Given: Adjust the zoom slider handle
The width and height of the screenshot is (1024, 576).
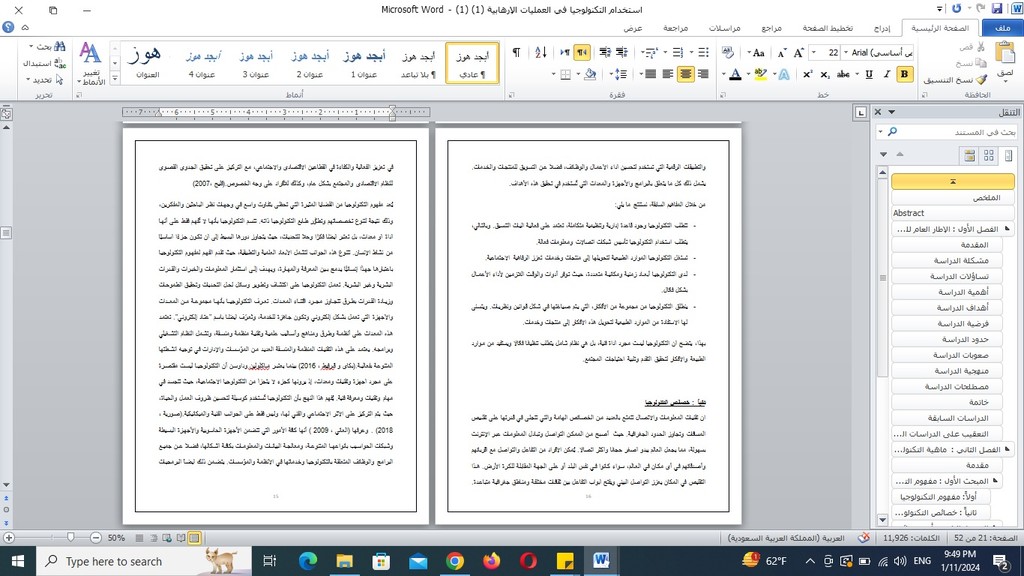Looking at the screenshot, I should coord(71,537).
